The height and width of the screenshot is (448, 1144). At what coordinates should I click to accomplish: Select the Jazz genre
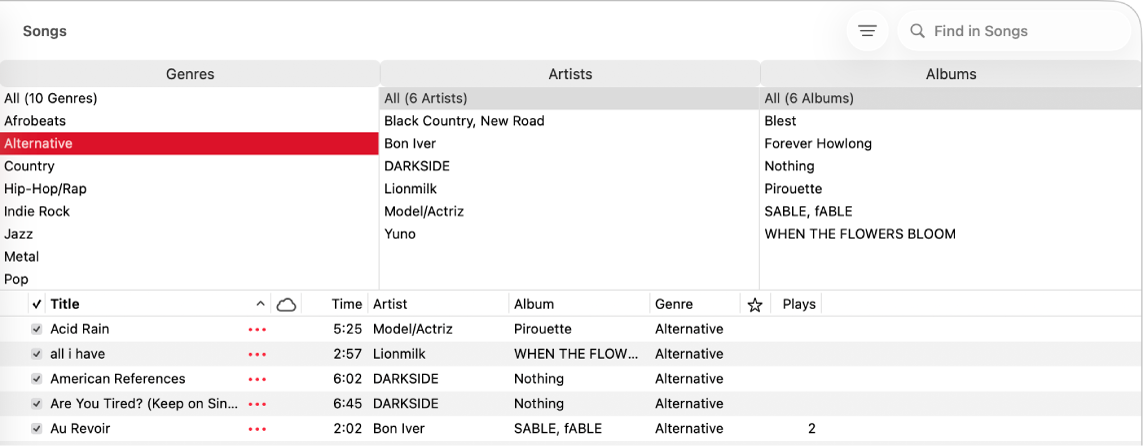coord(19,234)
